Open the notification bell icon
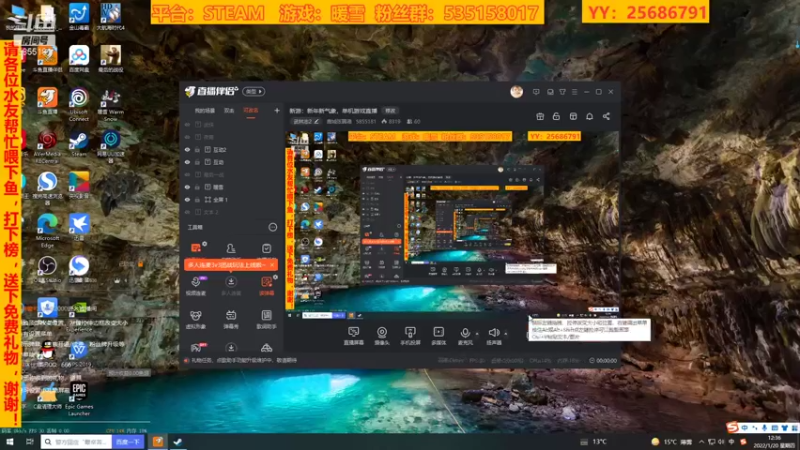 (589, 116)
